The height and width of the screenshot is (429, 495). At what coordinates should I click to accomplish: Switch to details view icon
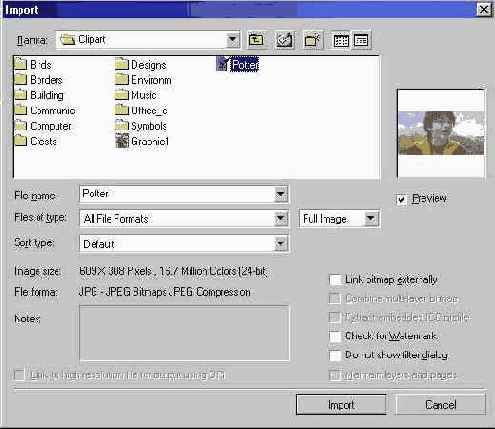361,41
